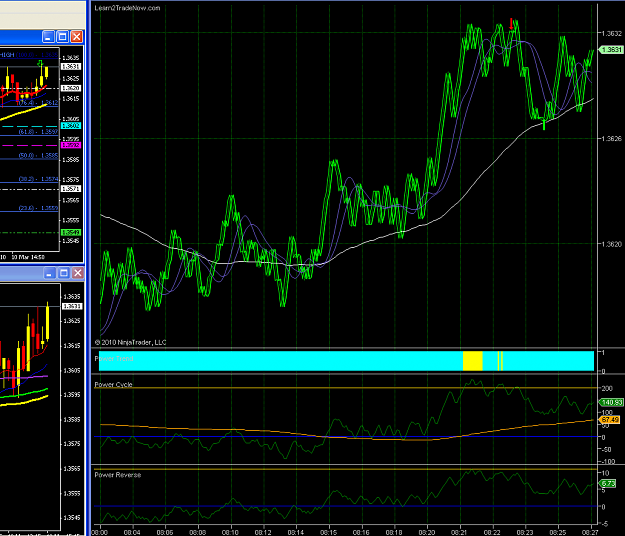Viewport: 625px width, 536px height.
Task: Click the (38.2) 1.3574 Fibonacci level label
Action: [38, 179]
